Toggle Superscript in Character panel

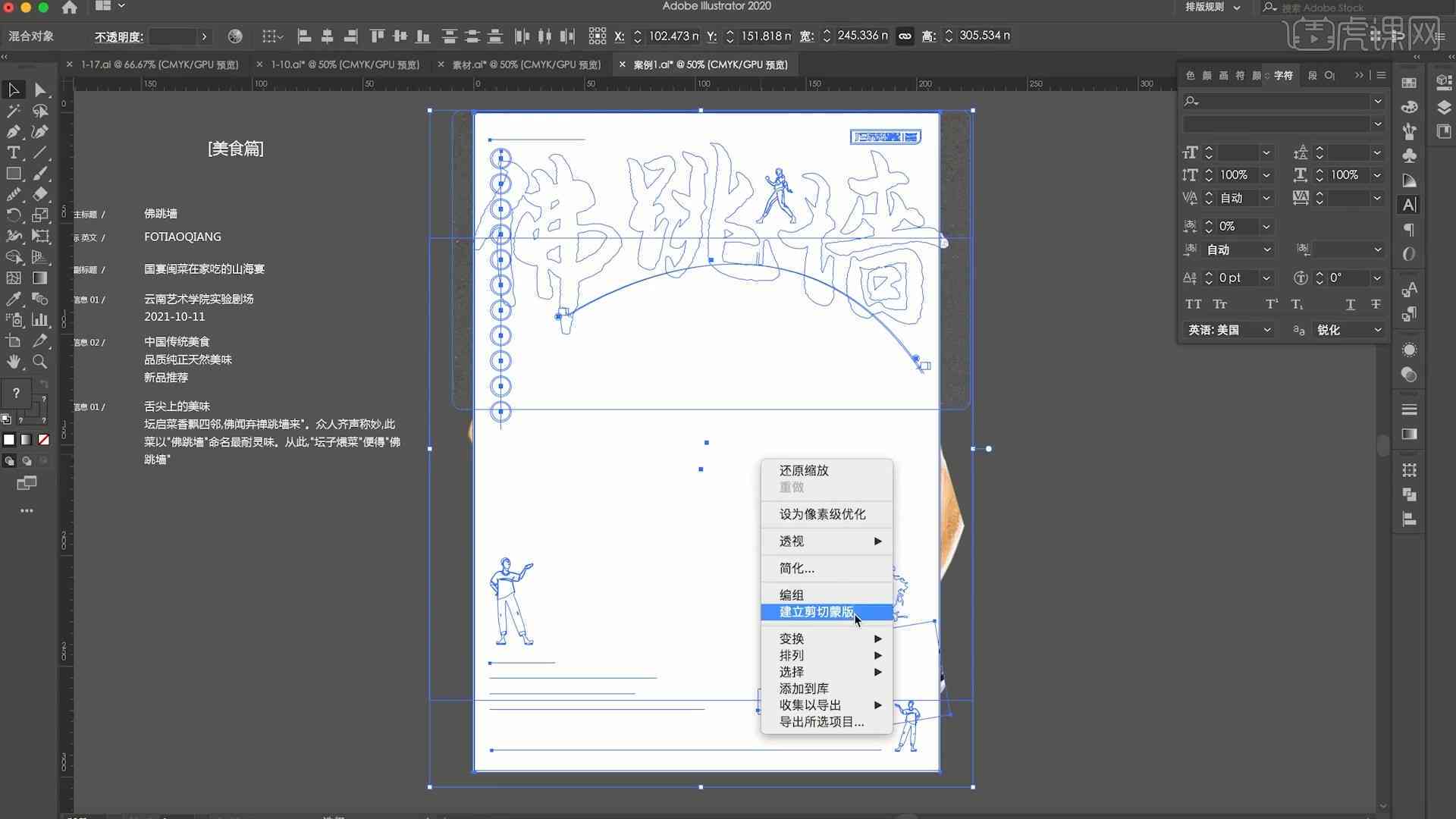coord(1272,304)
